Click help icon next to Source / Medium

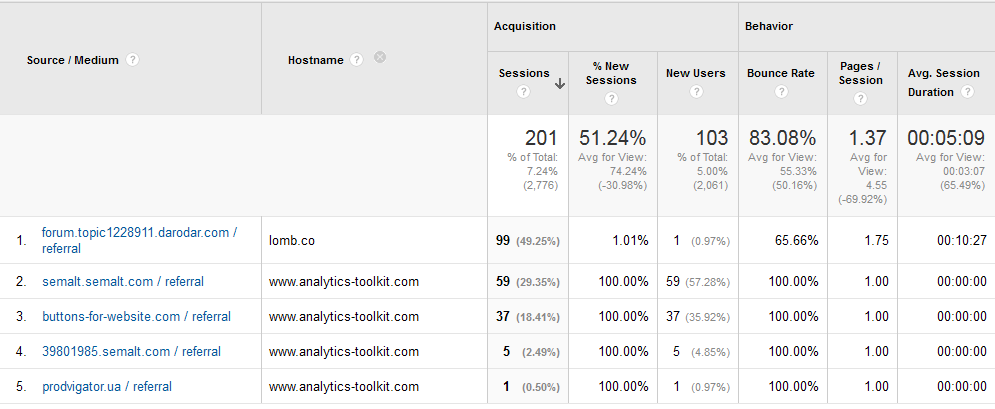coord(132,60)
